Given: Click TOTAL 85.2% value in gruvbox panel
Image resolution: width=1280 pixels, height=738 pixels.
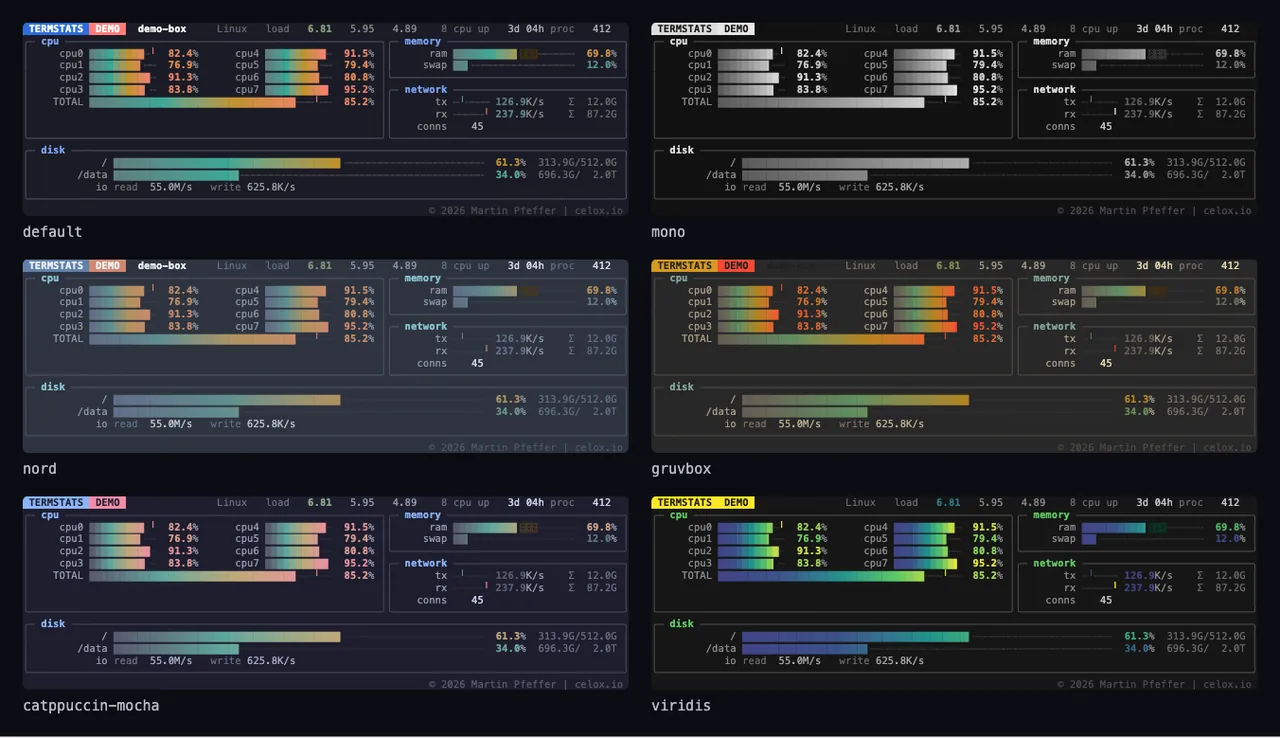Looking at the screenshot, I should (987, 339).
